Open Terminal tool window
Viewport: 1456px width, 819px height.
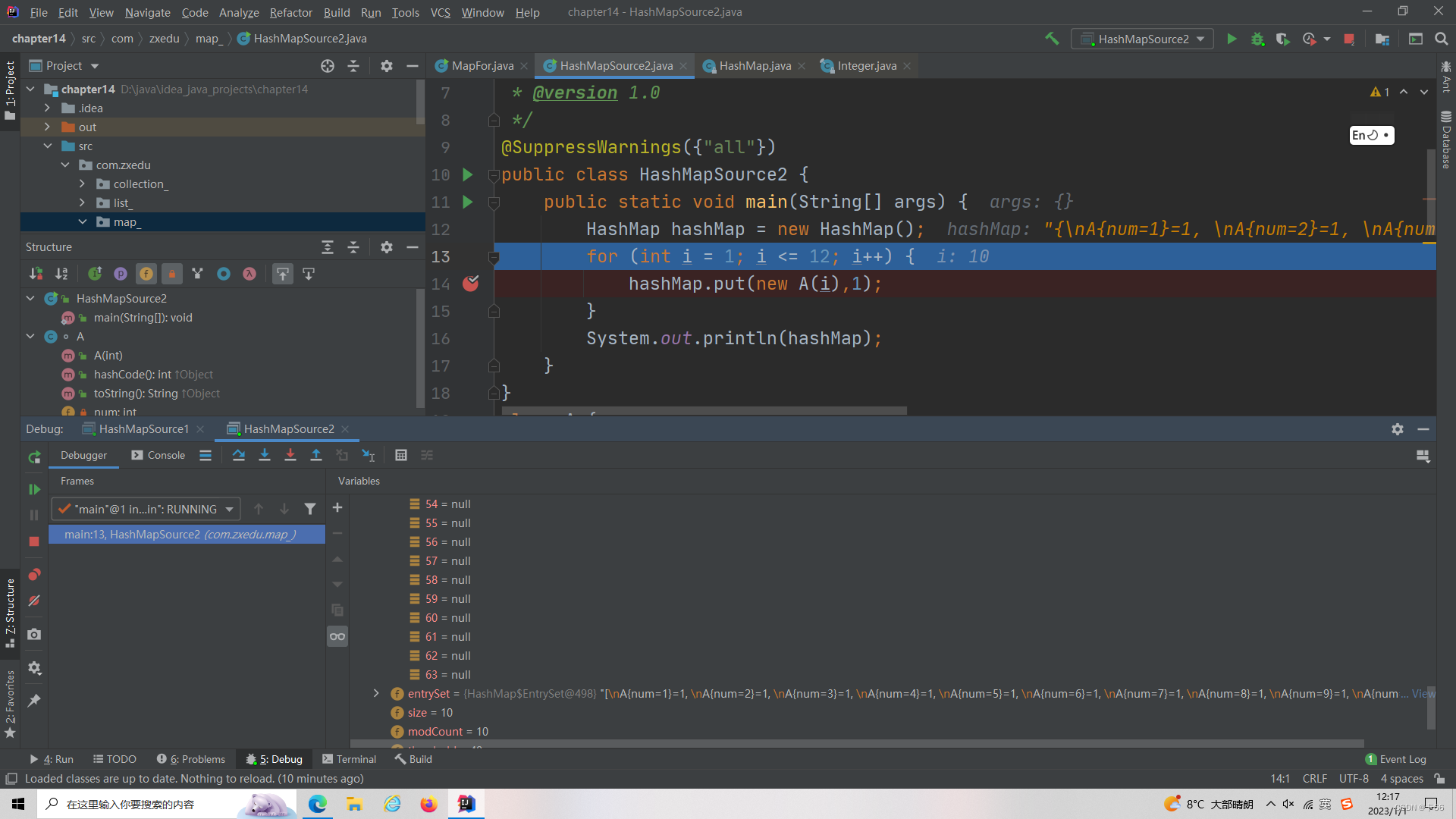(x=349, y=759)
